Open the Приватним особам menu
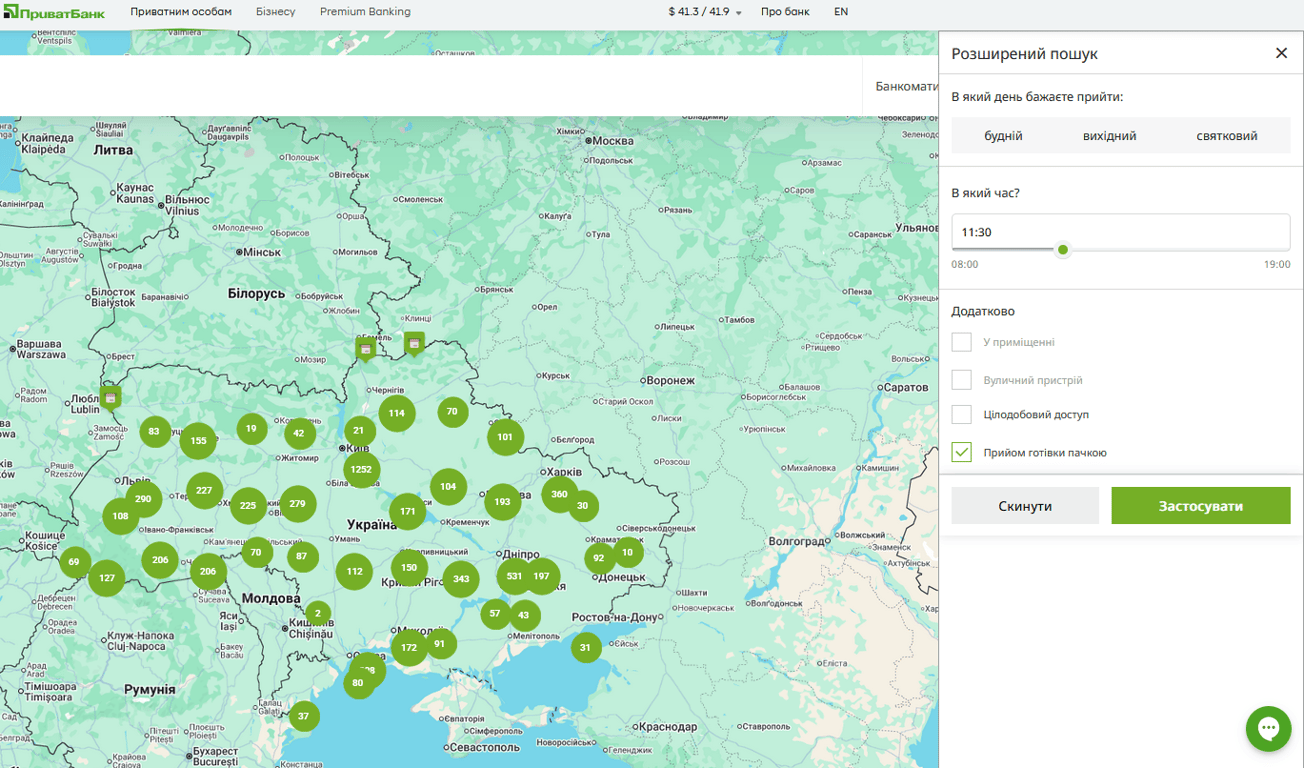1304x768 pixels. click(x=181, y=12)
